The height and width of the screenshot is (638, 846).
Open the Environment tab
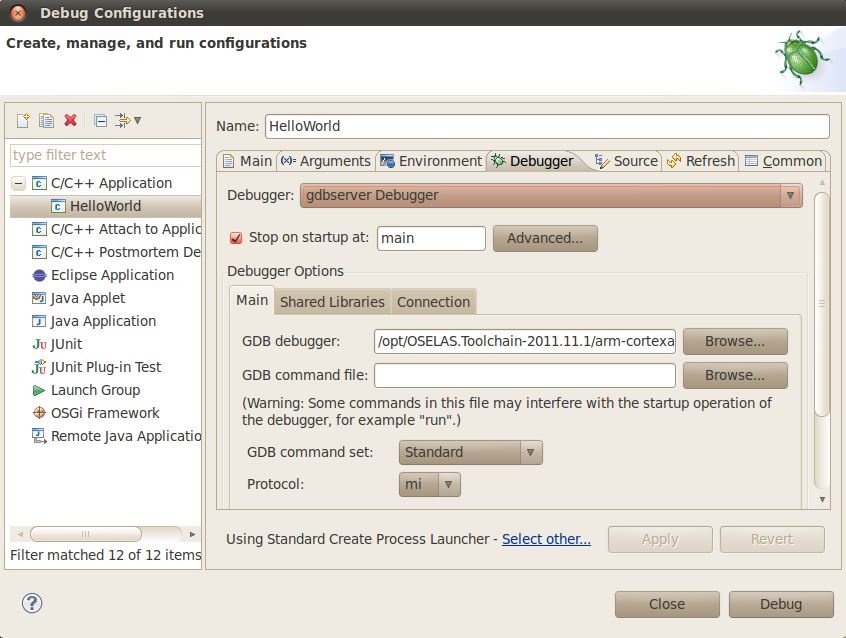pos(431,161)
